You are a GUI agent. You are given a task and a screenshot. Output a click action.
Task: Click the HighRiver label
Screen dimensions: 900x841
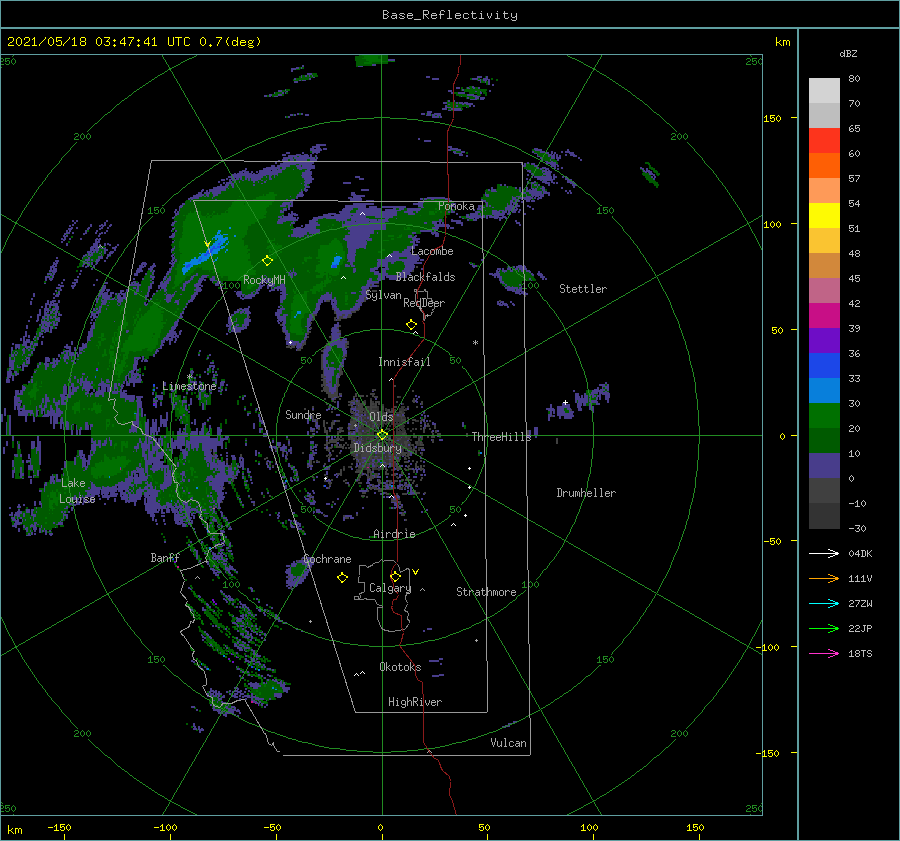415,702
